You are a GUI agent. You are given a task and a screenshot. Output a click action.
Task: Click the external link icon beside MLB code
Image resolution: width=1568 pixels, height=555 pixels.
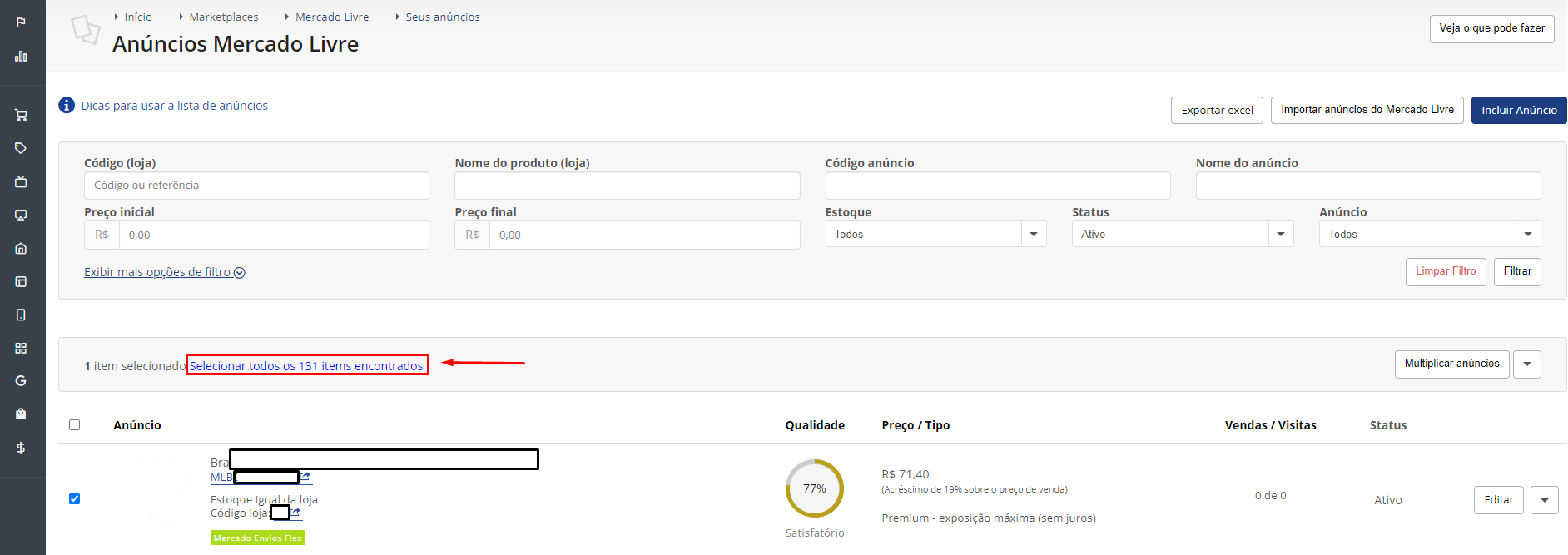point(305,477)
